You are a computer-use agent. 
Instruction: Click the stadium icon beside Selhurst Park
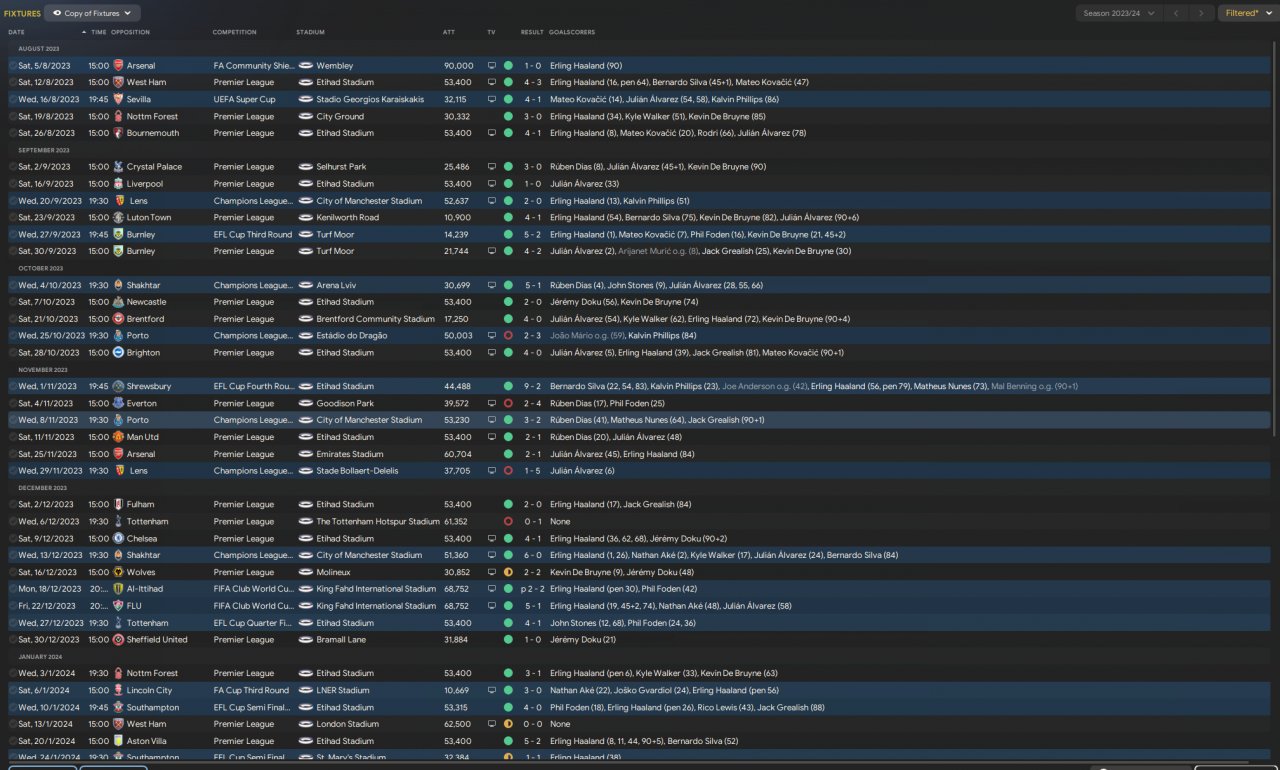[305, 167]
